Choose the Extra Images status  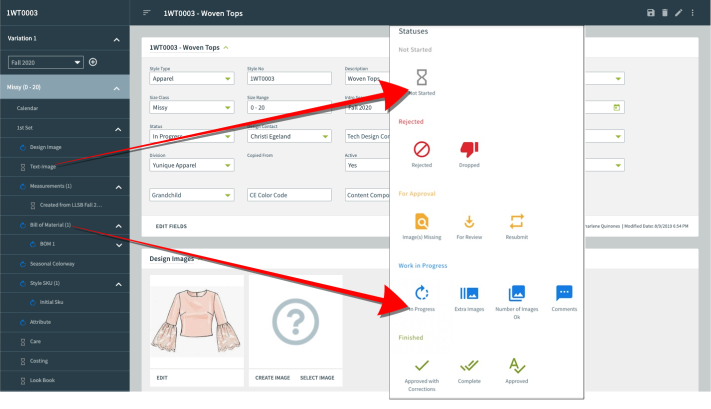click(468, 294)
